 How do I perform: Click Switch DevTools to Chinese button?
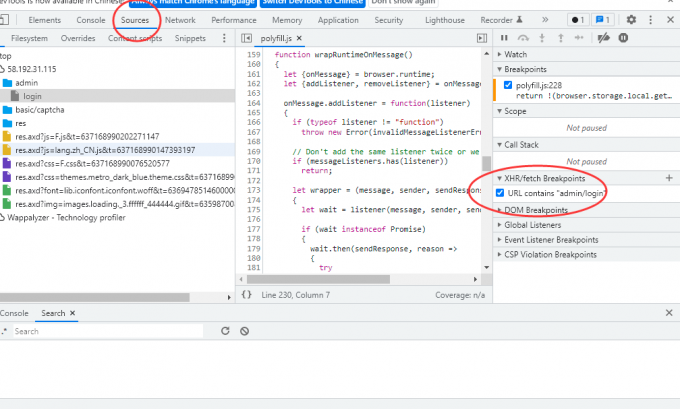click(x=313, y=2)
